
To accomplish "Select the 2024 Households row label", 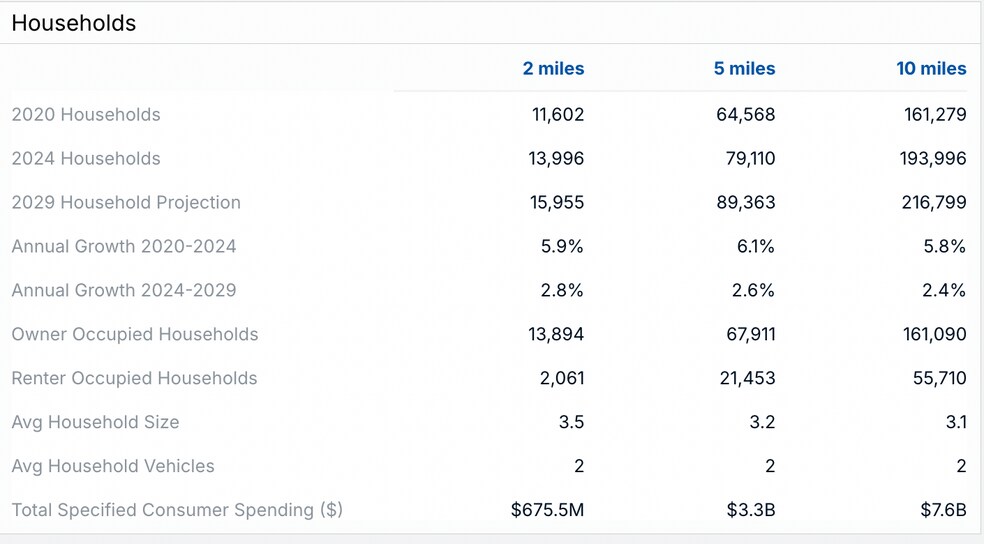I will (86, 159).
